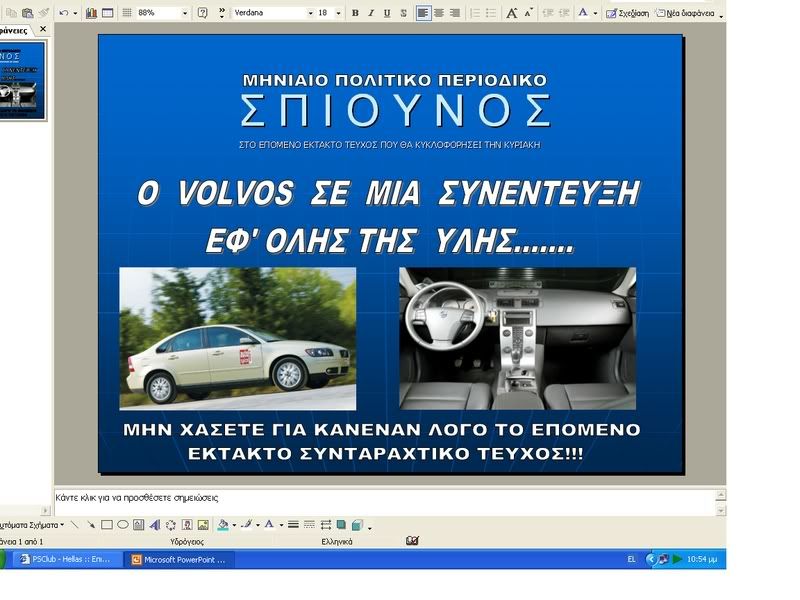800x600 pixels.
Task: Select the Oval drawing tool
Action: pyautogui.click(x=122, y=524)
